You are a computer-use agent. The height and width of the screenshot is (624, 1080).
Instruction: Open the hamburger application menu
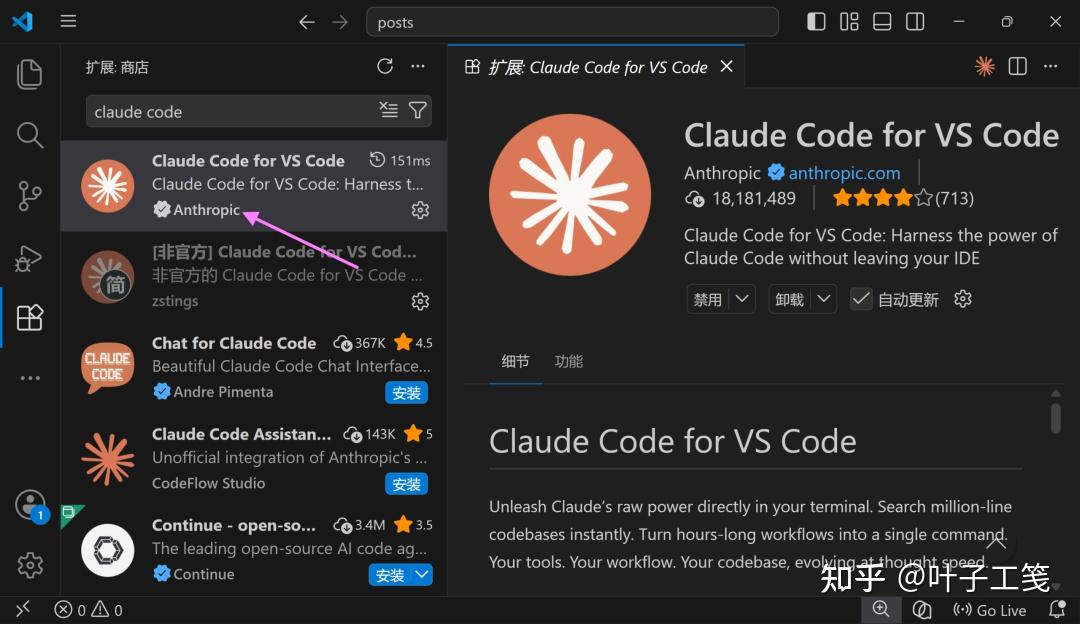click(x=68, y=21)
